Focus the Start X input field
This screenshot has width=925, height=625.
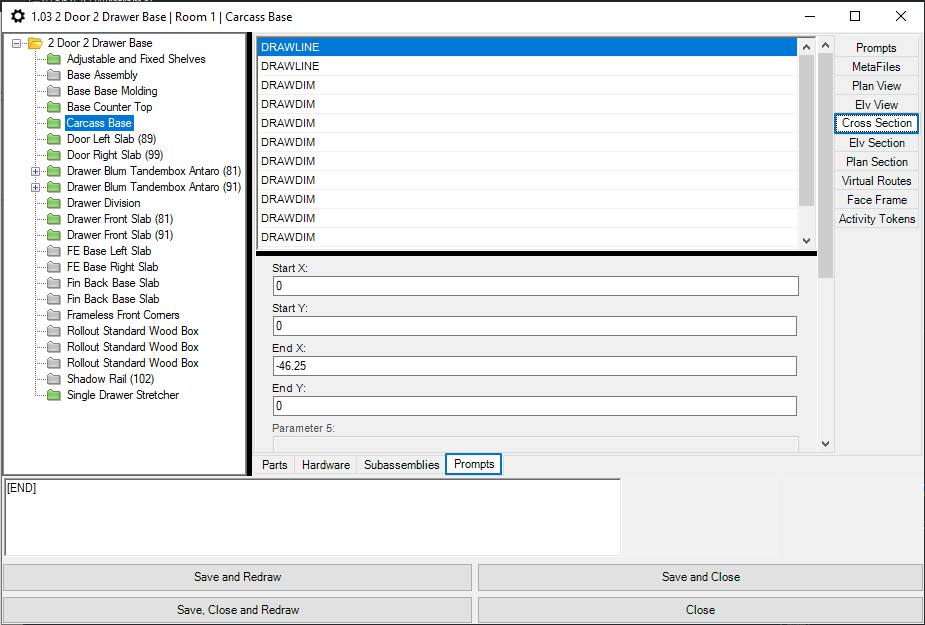coord(536,286)
